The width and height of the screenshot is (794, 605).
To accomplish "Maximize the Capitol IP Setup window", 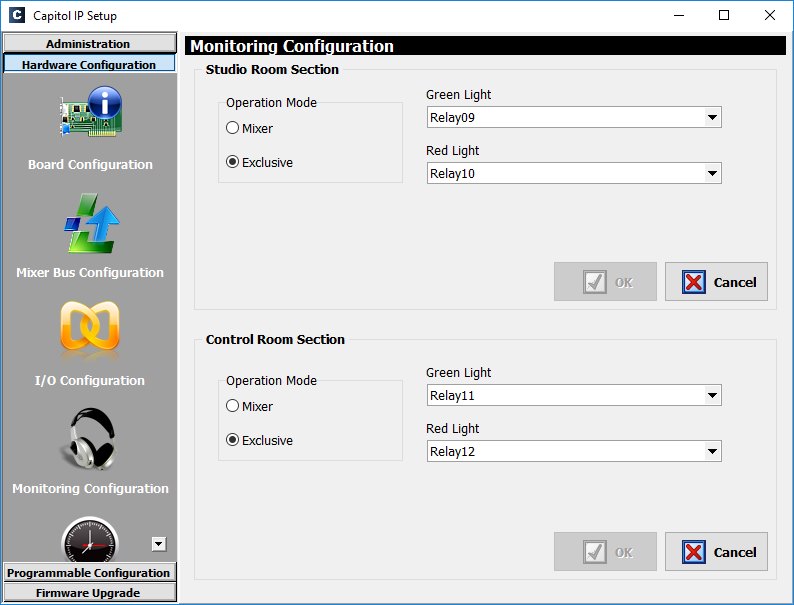I will click(724, 15).
